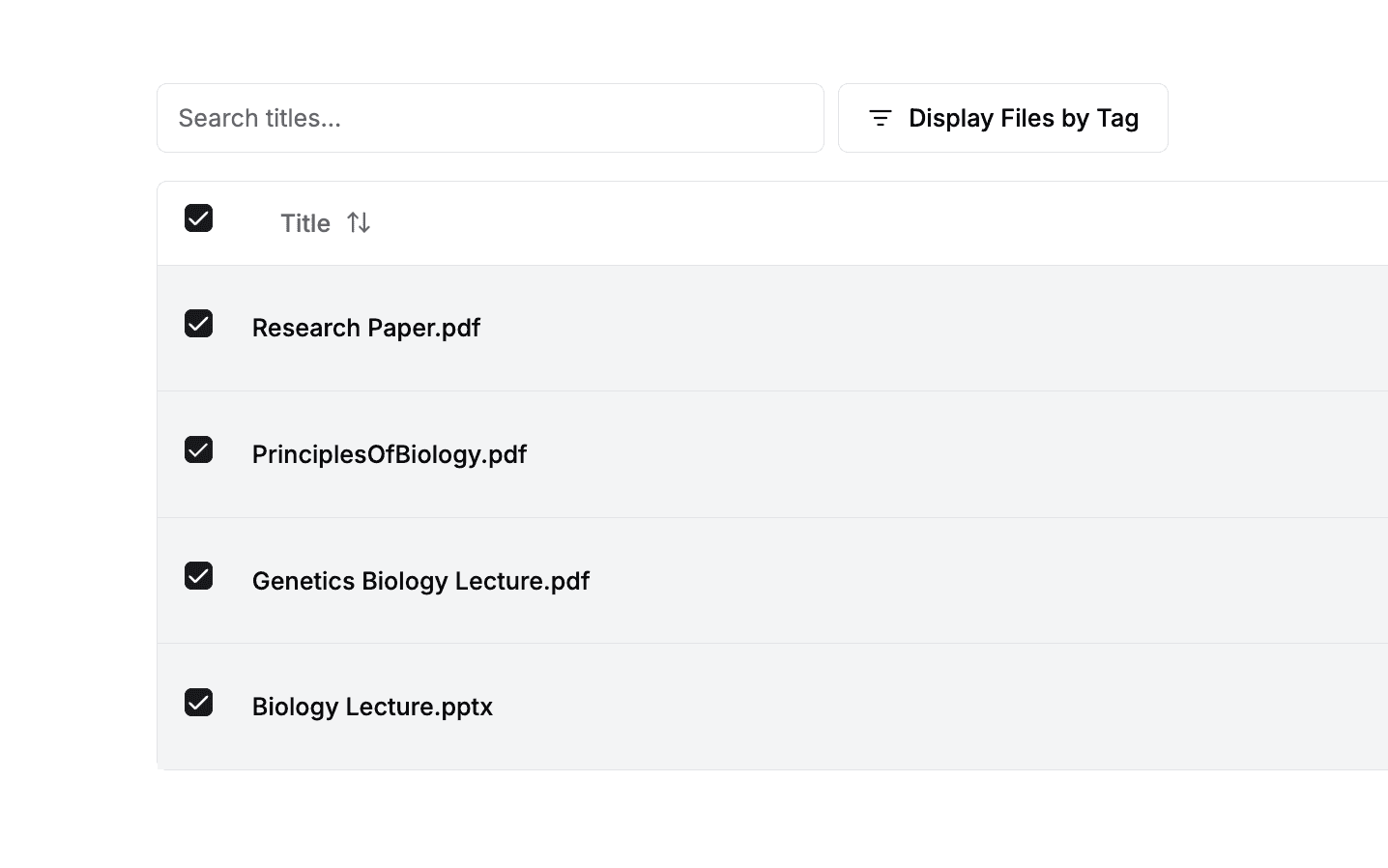
Task: Deselect the Biology Lecture.pptx checkbox
Action: 198,703
